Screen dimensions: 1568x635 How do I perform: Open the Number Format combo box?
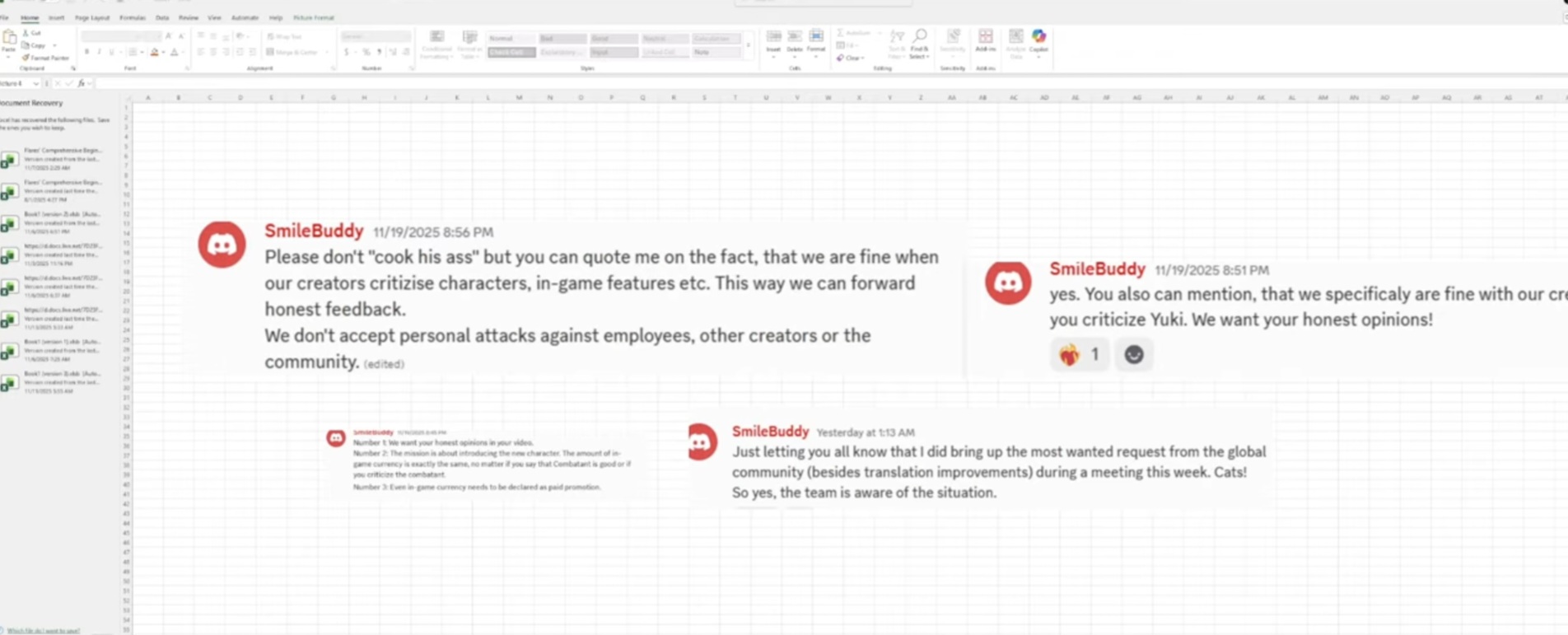(x=376, y=36)
